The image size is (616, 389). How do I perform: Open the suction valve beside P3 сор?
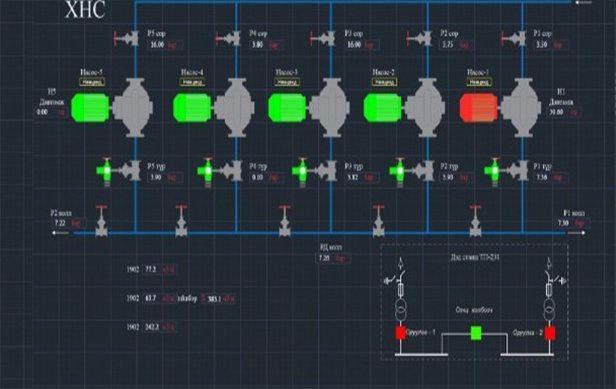click(323, 39)
